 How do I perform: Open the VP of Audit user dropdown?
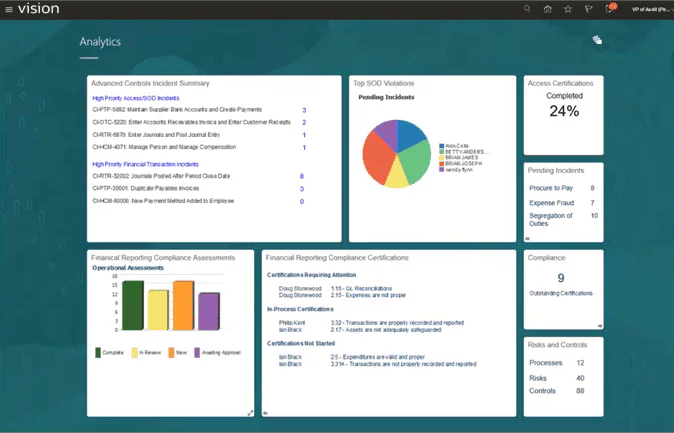click(x=650, y=9)
